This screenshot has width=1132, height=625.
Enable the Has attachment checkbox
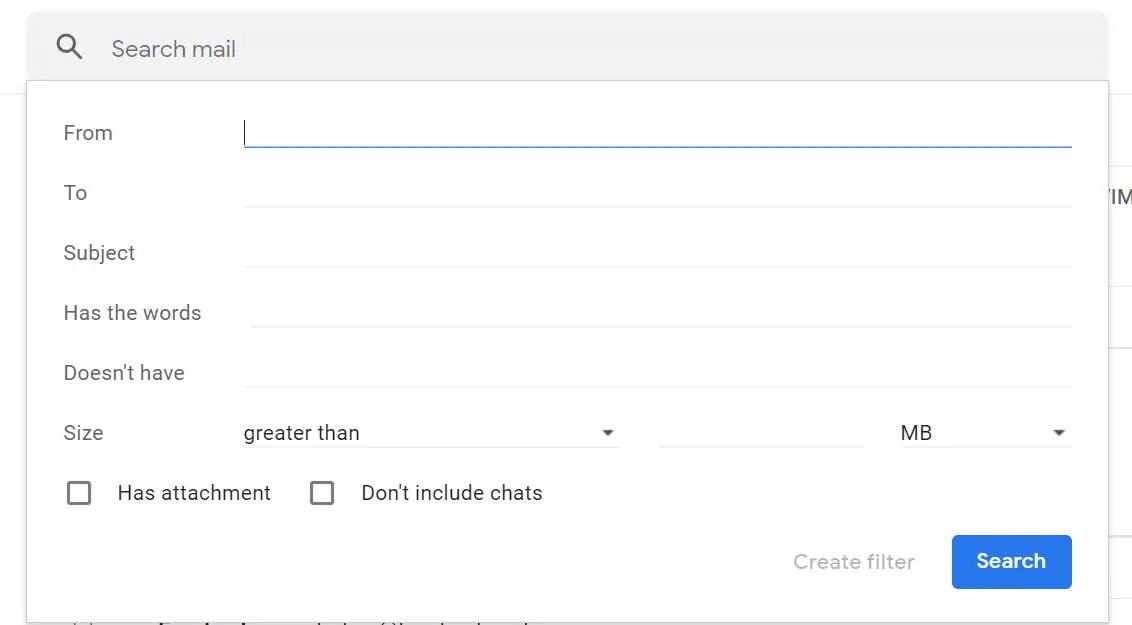coord(79,492)
